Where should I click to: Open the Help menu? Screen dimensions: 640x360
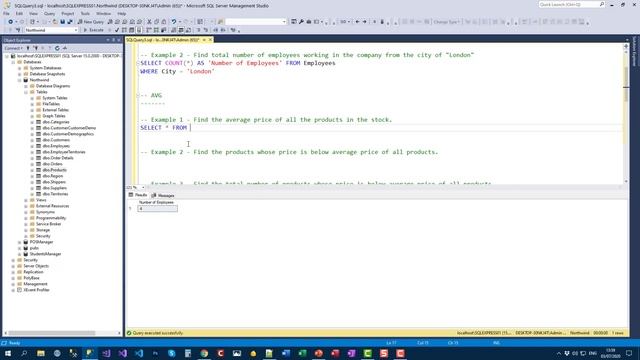tap(122, 13)
